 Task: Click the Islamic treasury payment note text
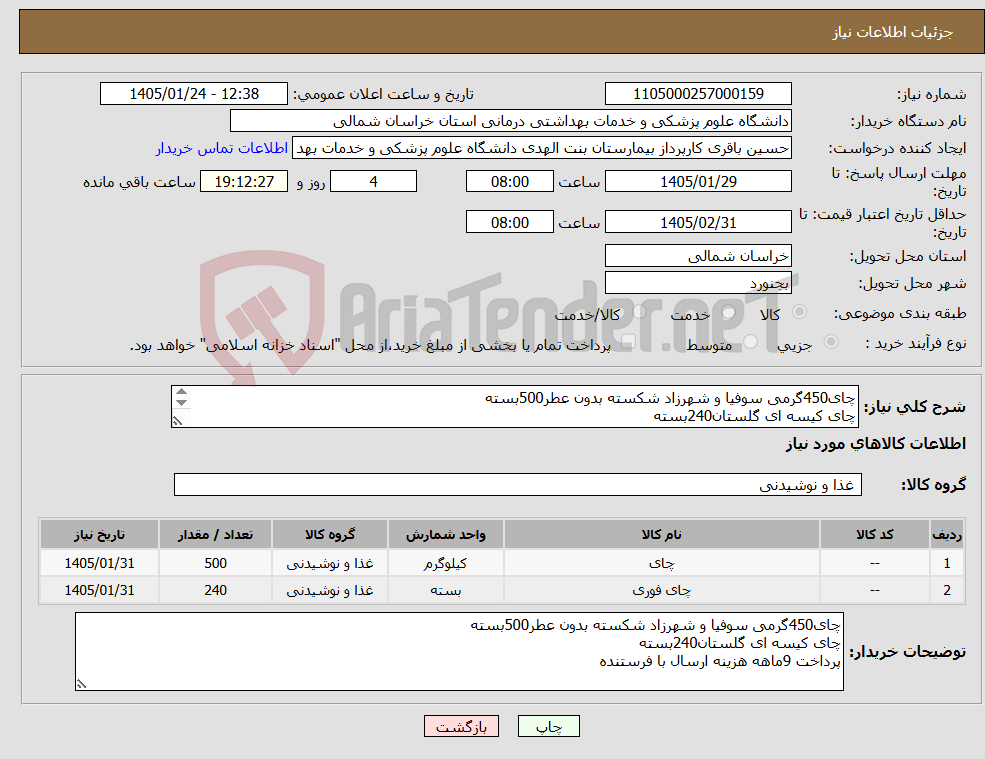click(x=370, y=345)
